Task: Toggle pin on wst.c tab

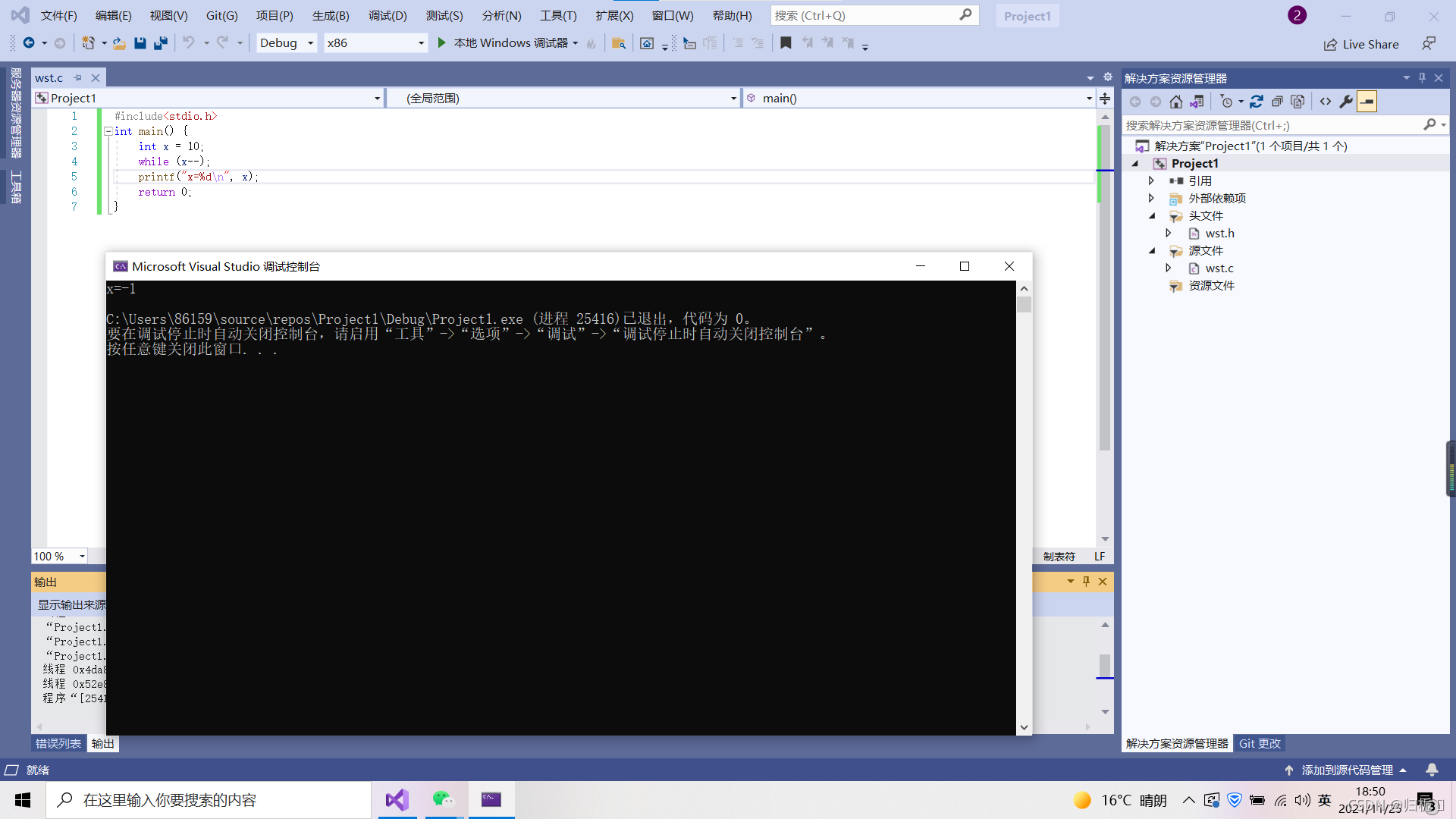Action: pos(77,78)
